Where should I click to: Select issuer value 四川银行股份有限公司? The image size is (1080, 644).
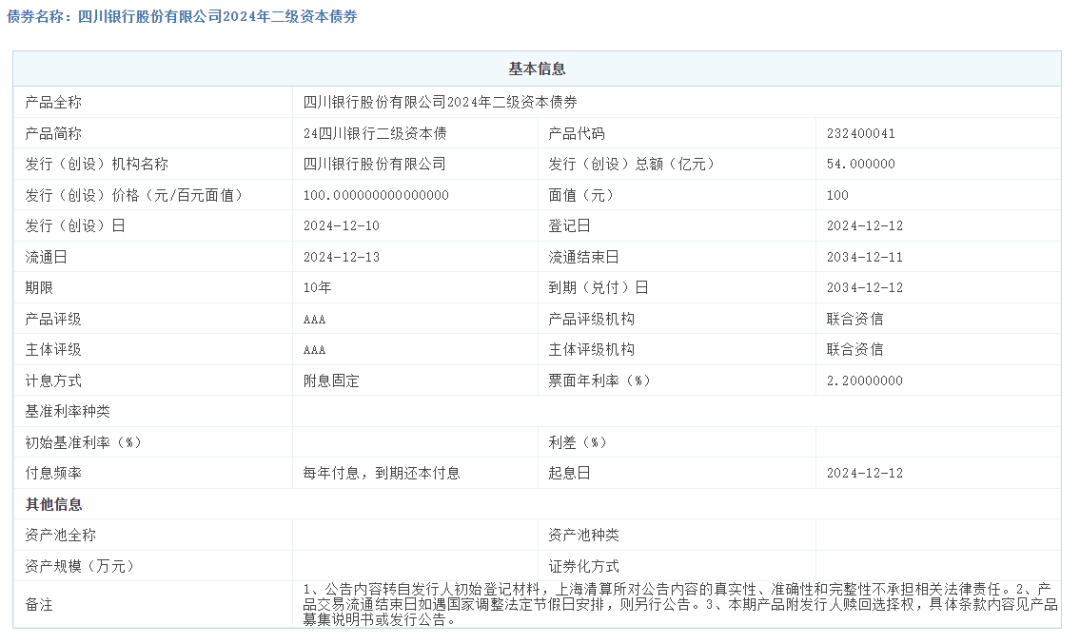tap(375, 164)
